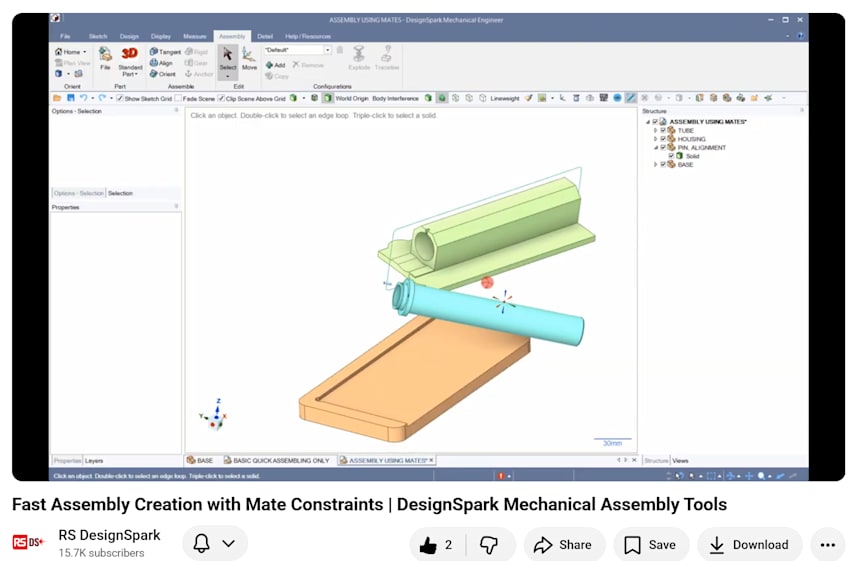Viewport: 852px width, 561px height.
Task: Click the open folder icon in the quick toolbar
Action: tap(57, 98)
